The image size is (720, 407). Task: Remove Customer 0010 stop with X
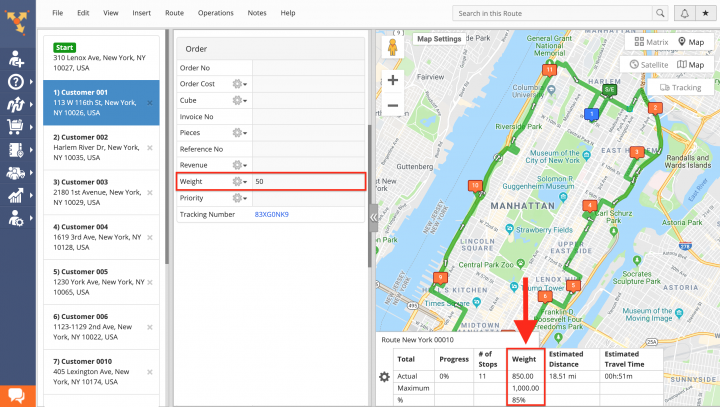pos(150,372)
